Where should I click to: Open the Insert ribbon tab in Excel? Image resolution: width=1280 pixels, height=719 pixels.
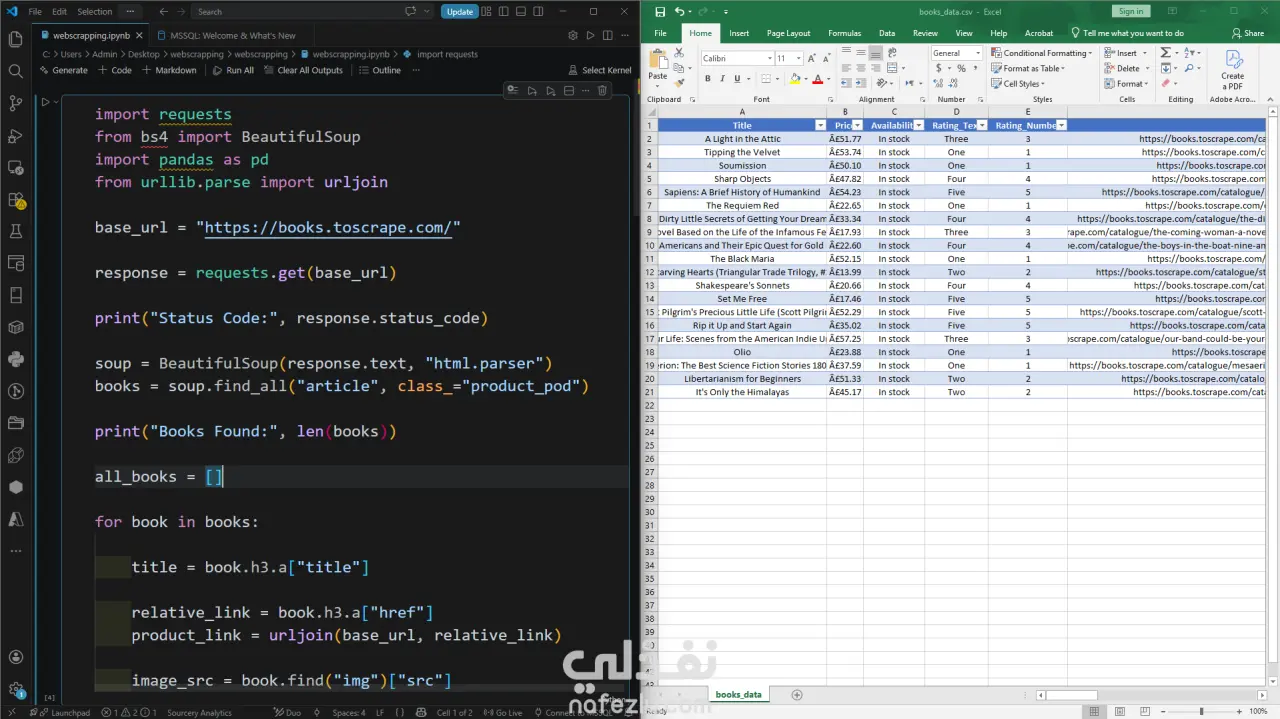tap(739, 33)
